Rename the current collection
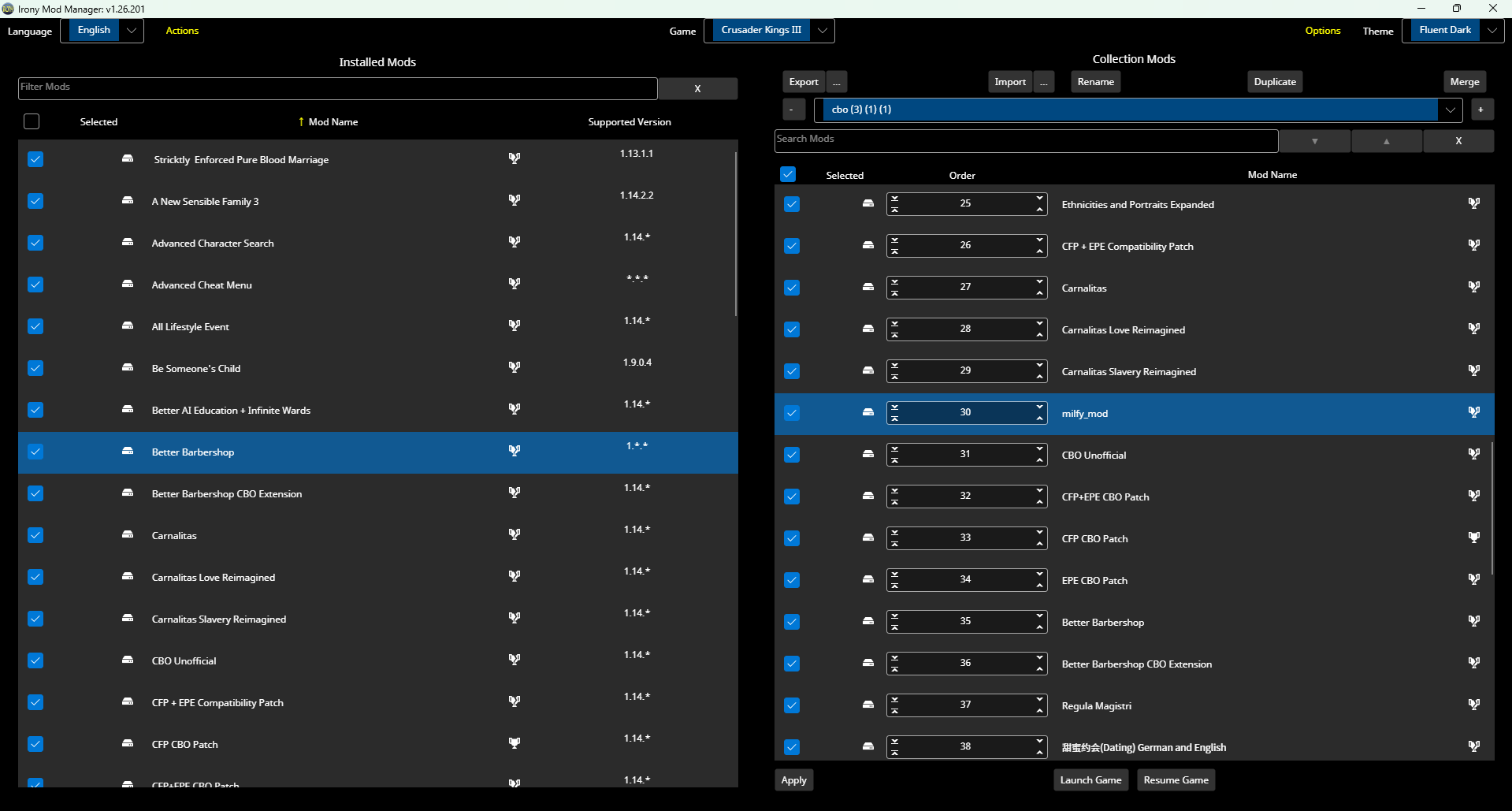 1096,82
